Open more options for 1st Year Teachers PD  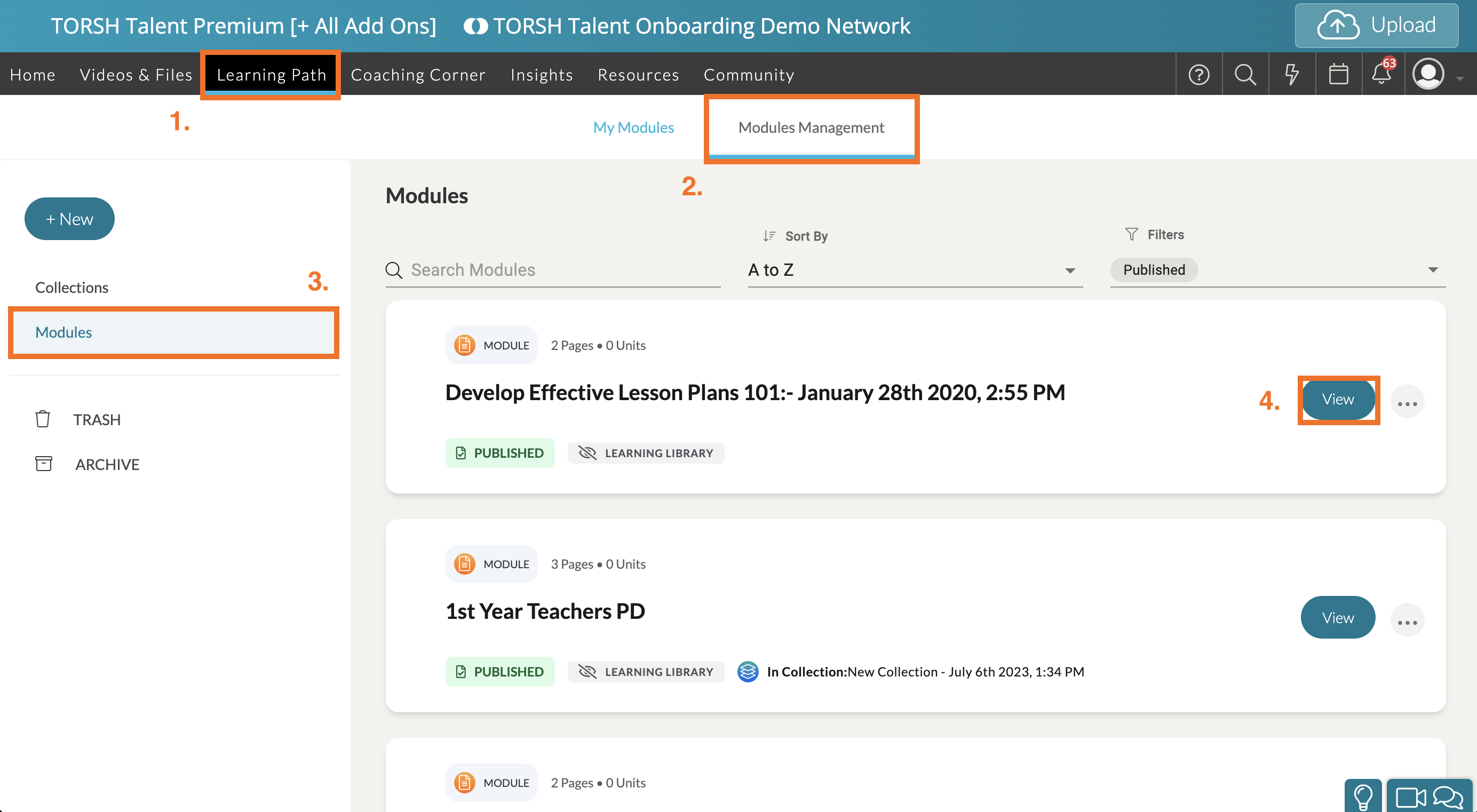(1407, 622)
